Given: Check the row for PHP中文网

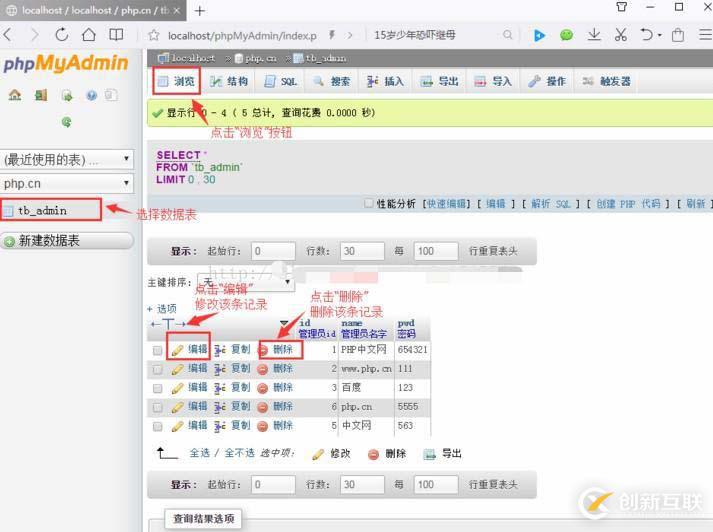Looking at the screenshot, I should pyautogui.click(x=157, y=350).
